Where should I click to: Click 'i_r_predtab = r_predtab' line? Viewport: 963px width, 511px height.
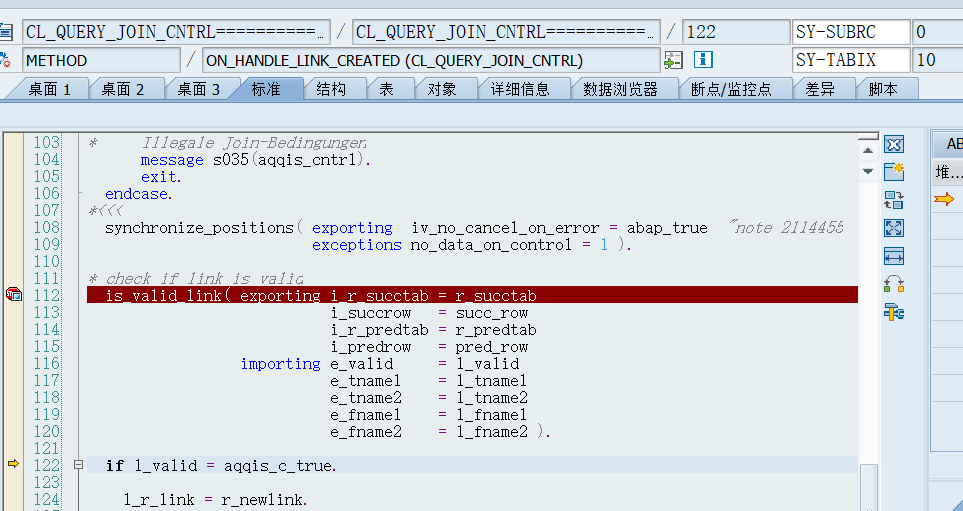click(434, 330)
